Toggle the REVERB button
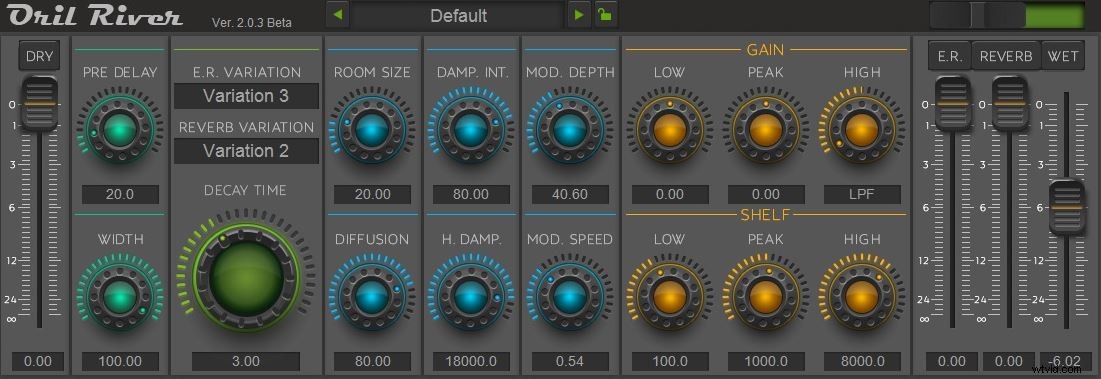The image size is (1101, 379). (1006, 56)
